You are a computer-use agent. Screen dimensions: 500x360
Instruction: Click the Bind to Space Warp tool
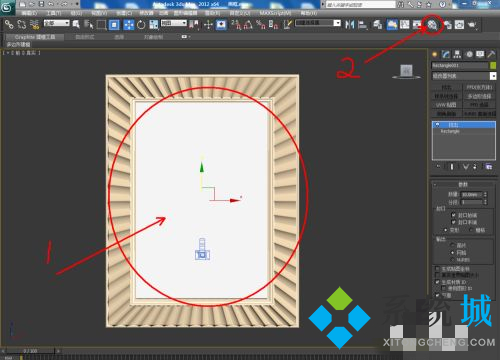[x=34, y=24]
